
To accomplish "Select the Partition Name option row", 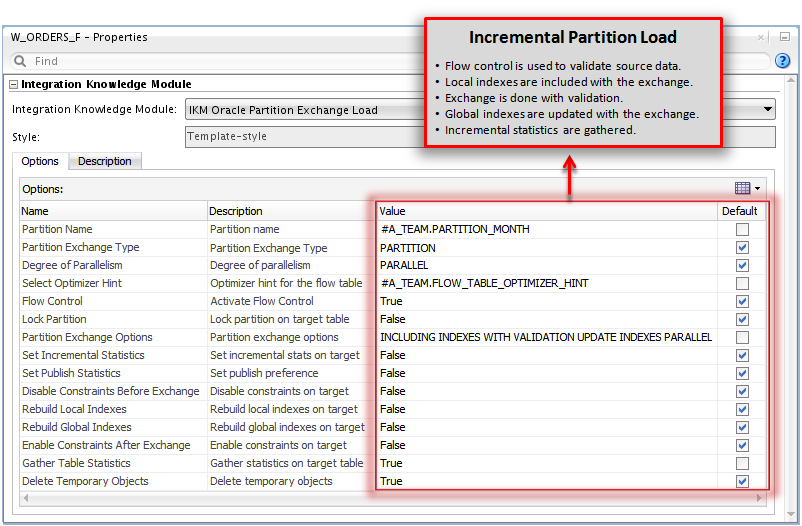I will pyautogui.click(x=393, y=229).
